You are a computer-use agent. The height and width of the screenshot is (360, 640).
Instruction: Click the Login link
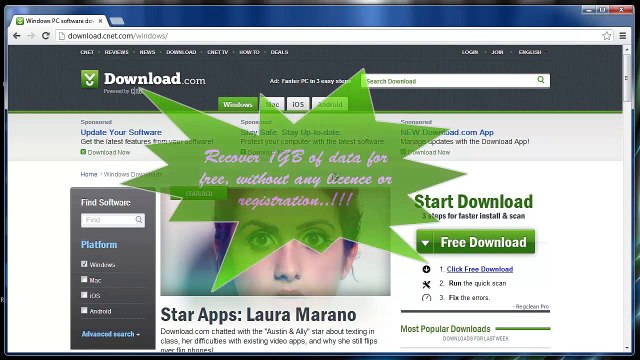click(x=470, y=52)
